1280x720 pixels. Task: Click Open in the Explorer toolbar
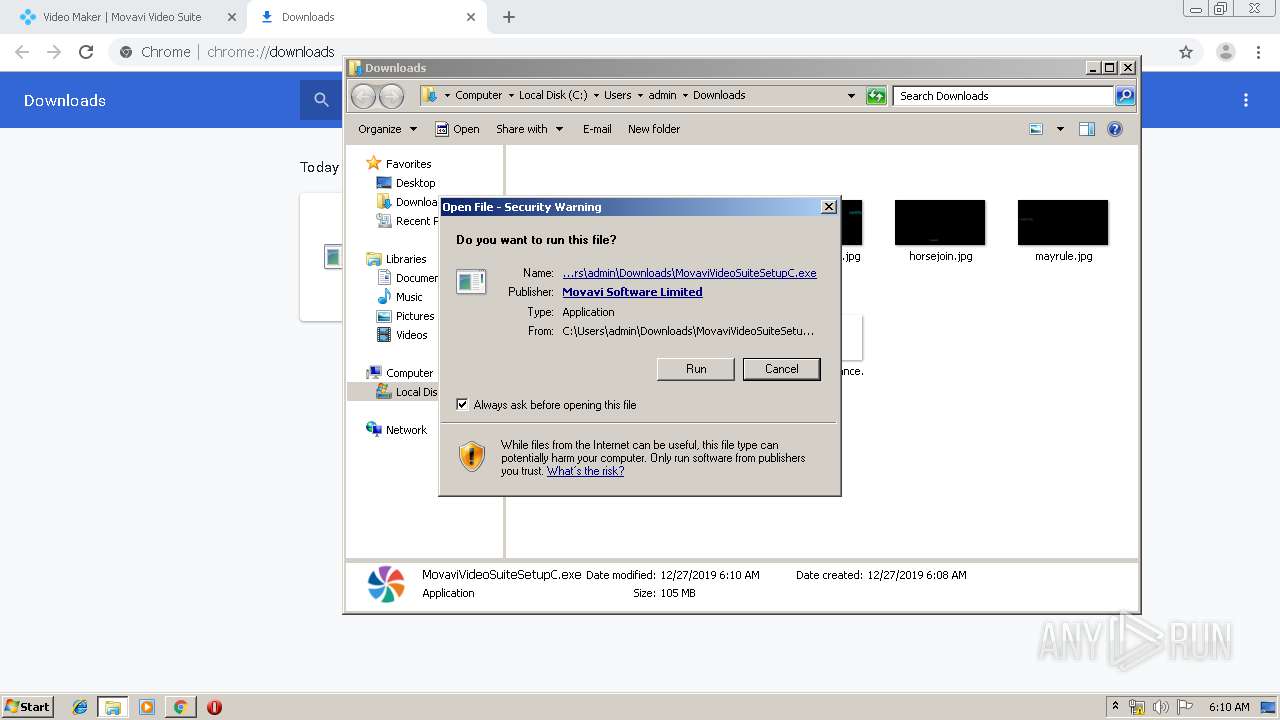click(x=457, y=129)
